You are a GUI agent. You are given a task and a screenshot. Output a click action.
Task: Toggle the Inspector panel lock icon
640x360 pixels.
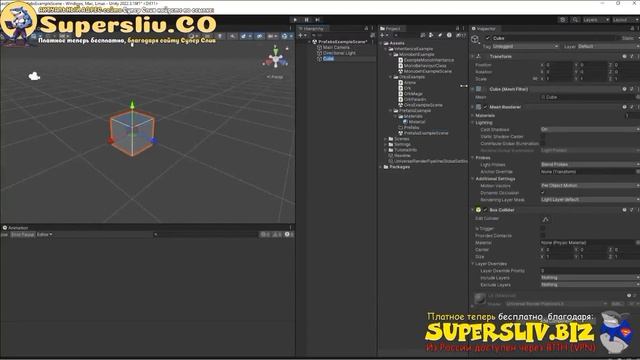click(633, 29)
